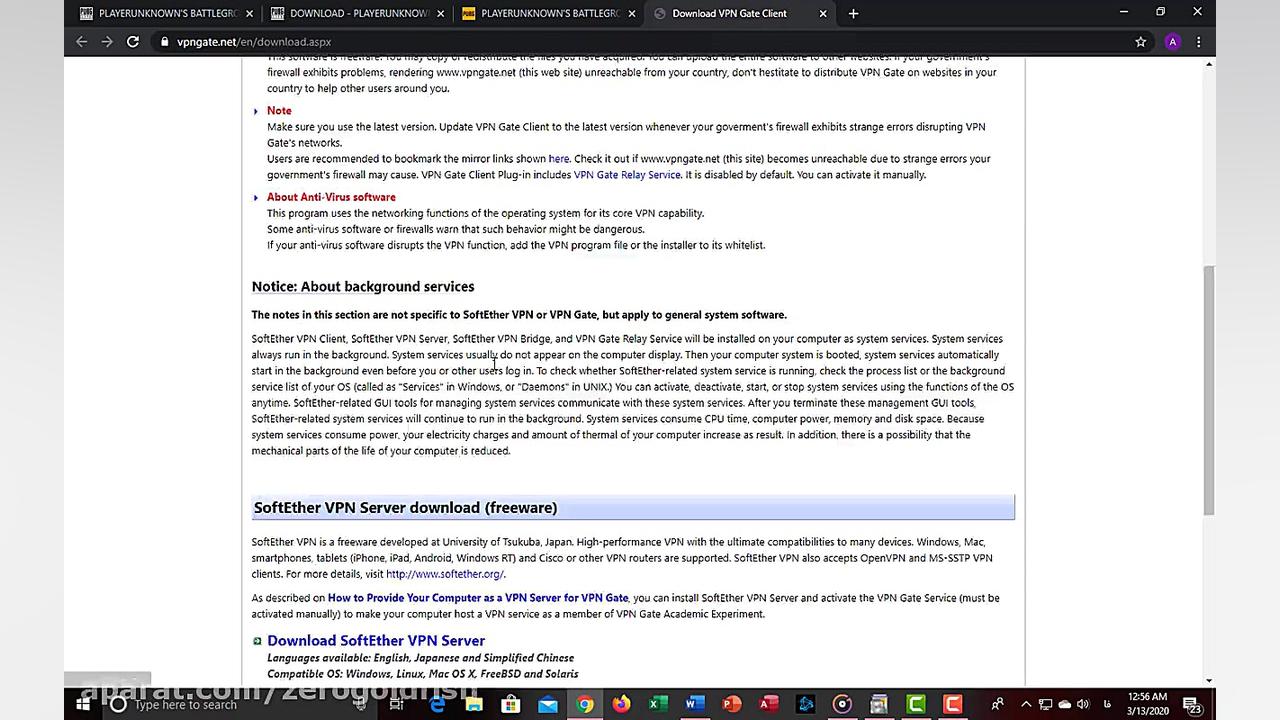Open the green Camtasia taskbar icon
Screen dimensions: 1280x720
916,704
